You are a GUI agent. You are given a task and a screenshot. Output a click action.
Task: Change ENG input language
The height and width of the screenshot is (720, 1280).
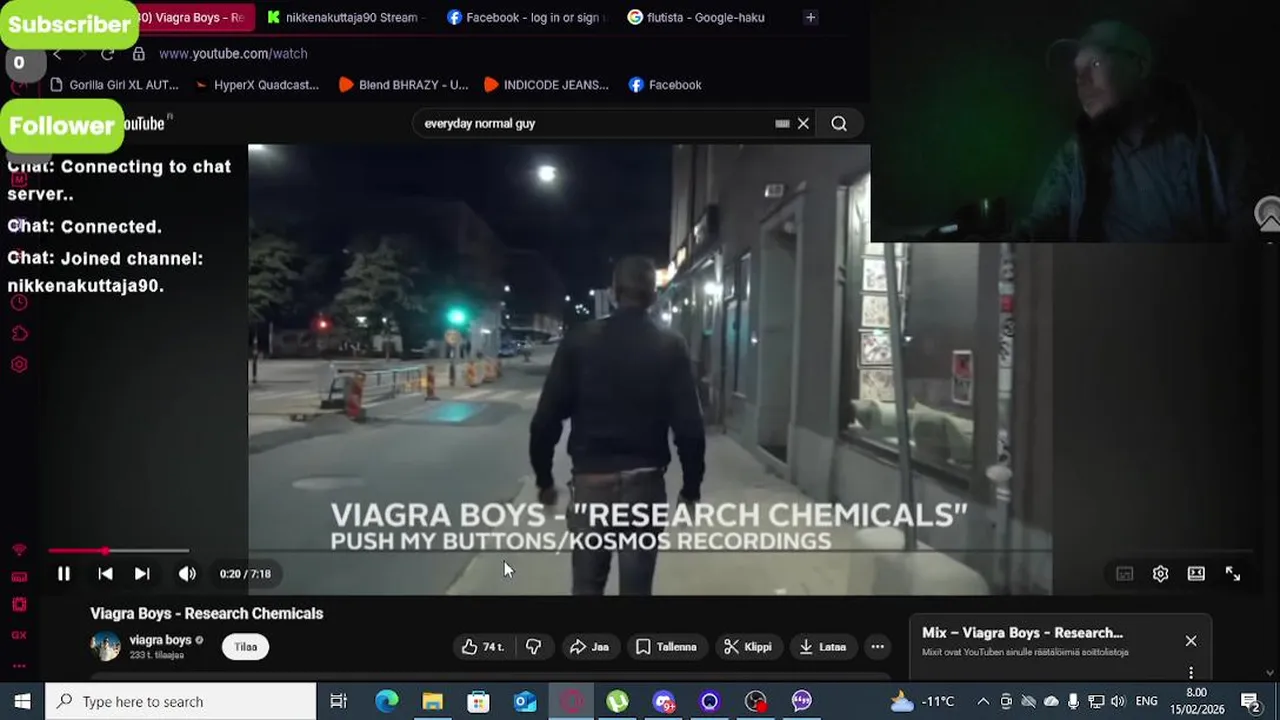pos(1147,702)
